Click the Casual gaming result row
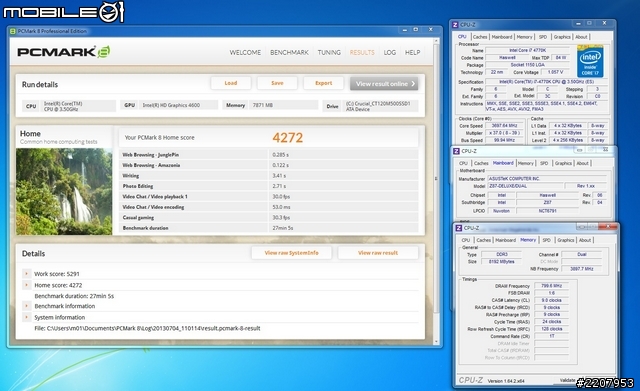The height and width of the screenshot is (391, 640). tap(269, 218)
